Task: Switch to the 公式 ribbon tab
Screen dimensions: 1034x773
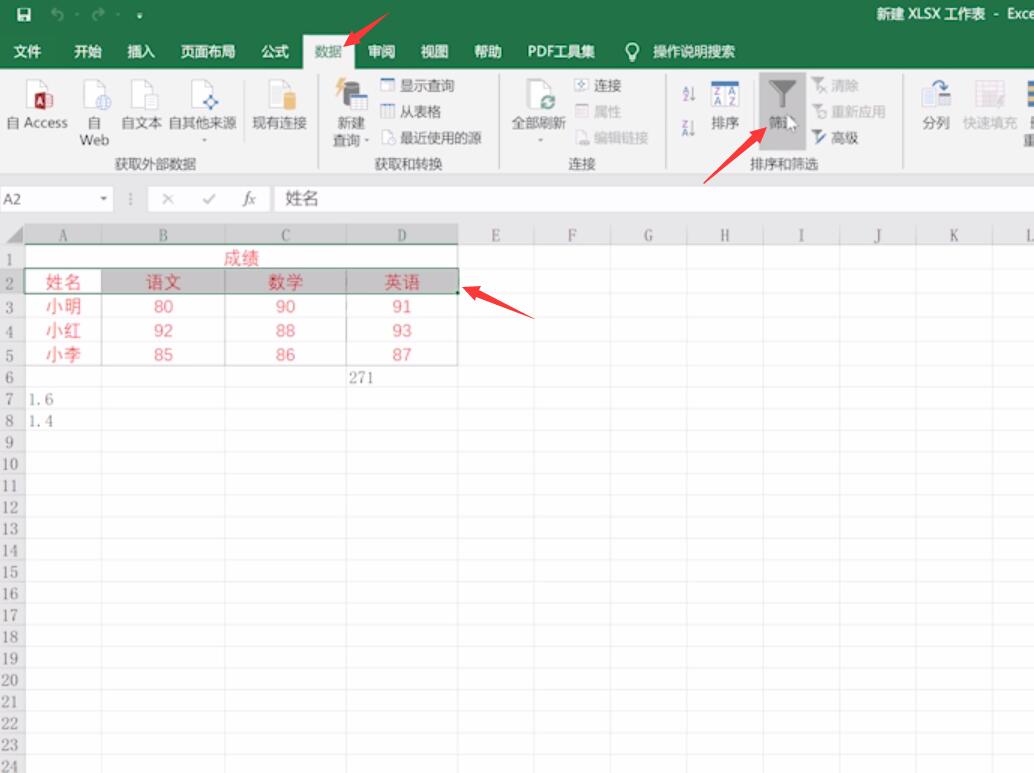Action: [274, 51]
